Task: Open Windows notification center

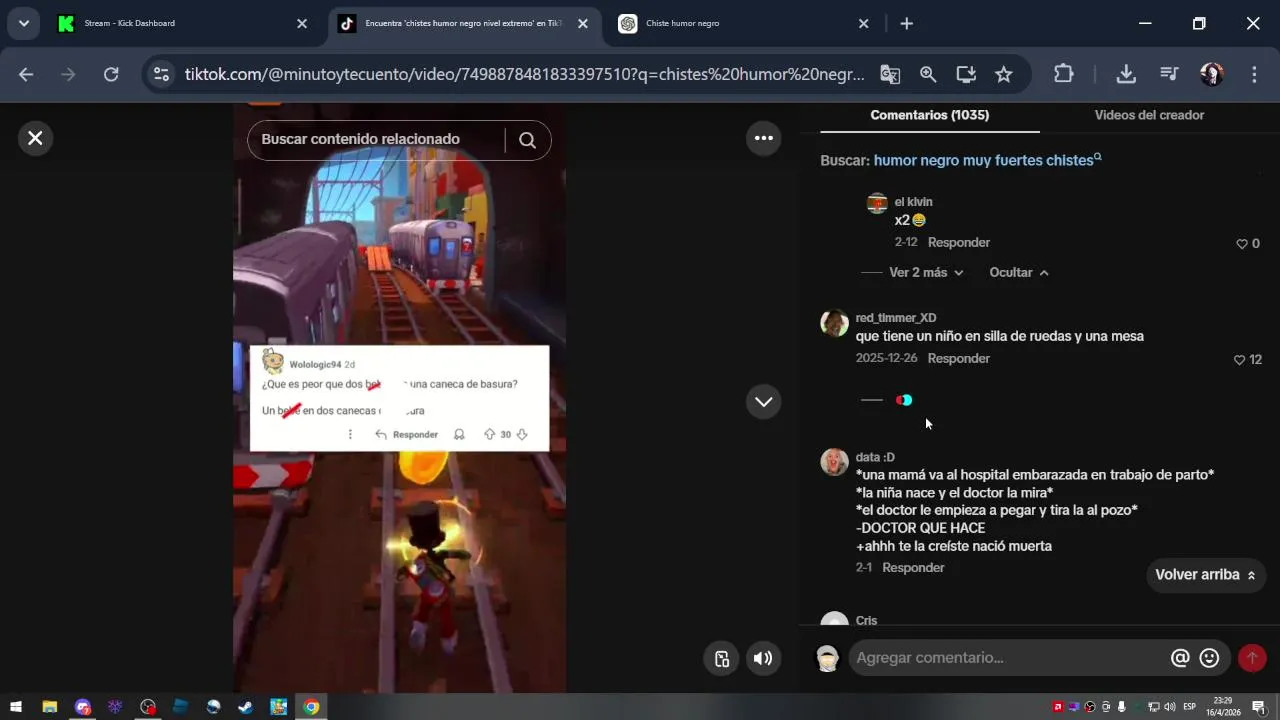Action: pos(1260,707)
